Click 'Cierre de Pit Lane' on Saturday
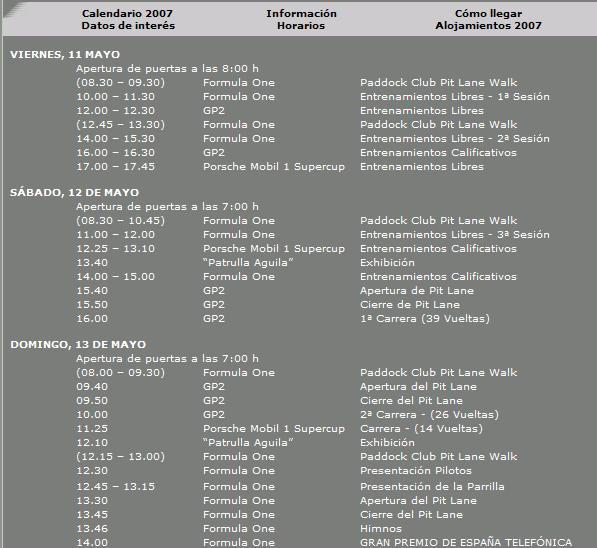Screen dimensions: 597x548 point(410,305)
